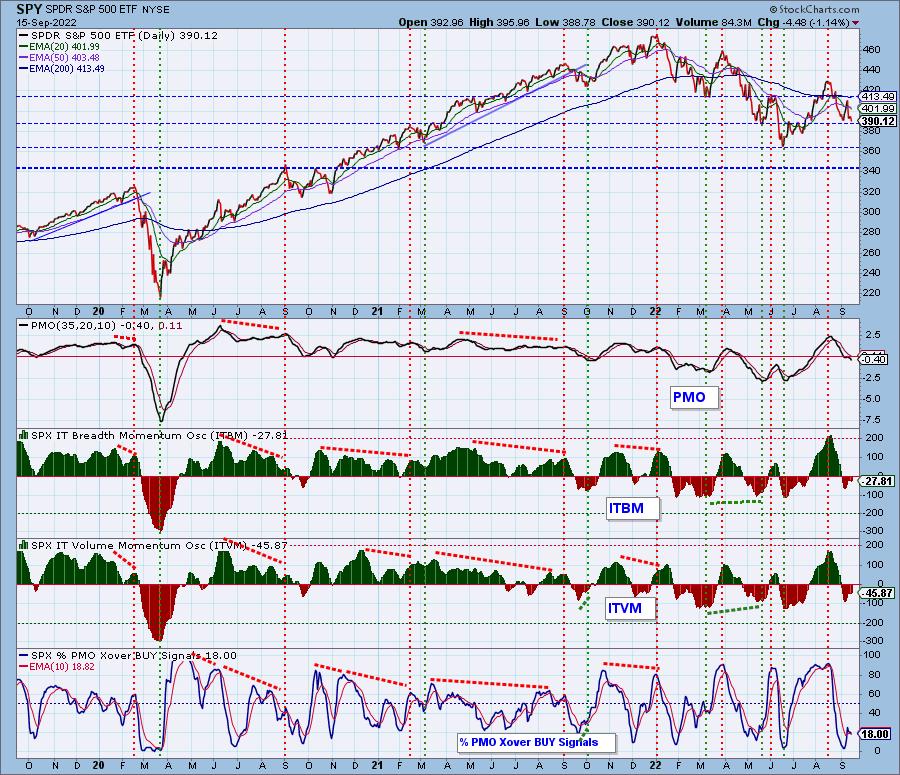Viewport: 900px width, 775px height.
Task: Click the StockCharts.com watermark link
Action: 814,9
